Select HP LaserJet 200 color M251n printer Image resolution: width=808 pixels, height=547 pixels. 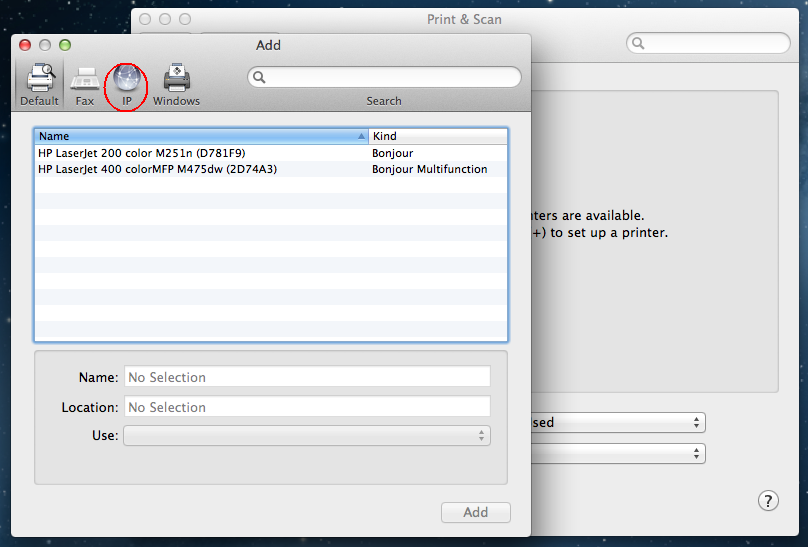tap(142, 153)
